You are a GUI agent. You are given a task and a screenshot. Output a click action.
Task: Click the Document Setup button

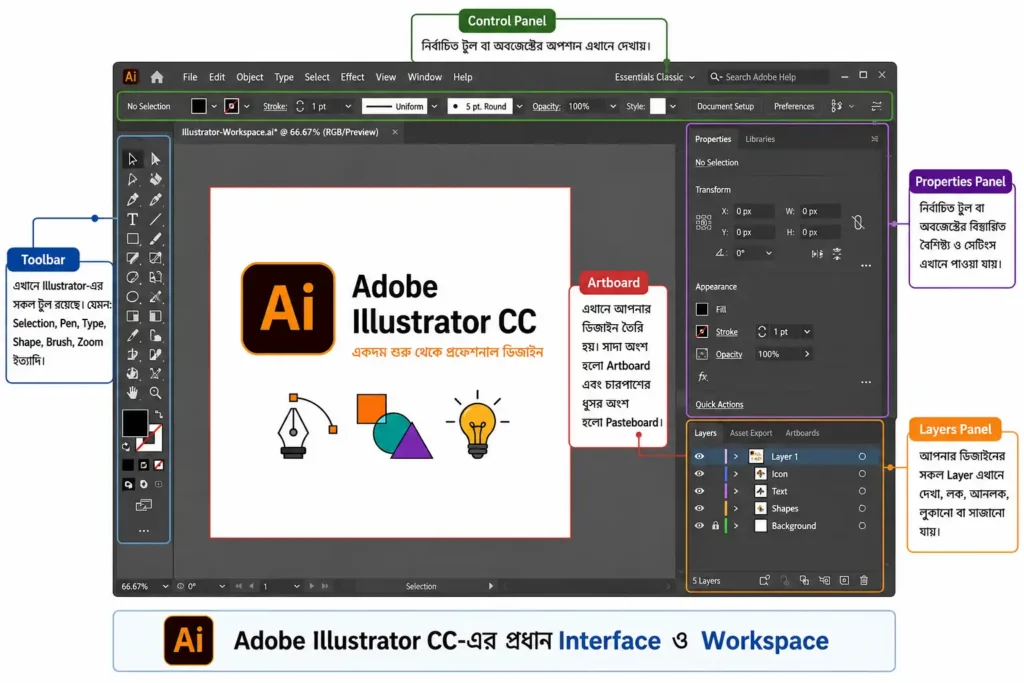click(x=725, y=106)
